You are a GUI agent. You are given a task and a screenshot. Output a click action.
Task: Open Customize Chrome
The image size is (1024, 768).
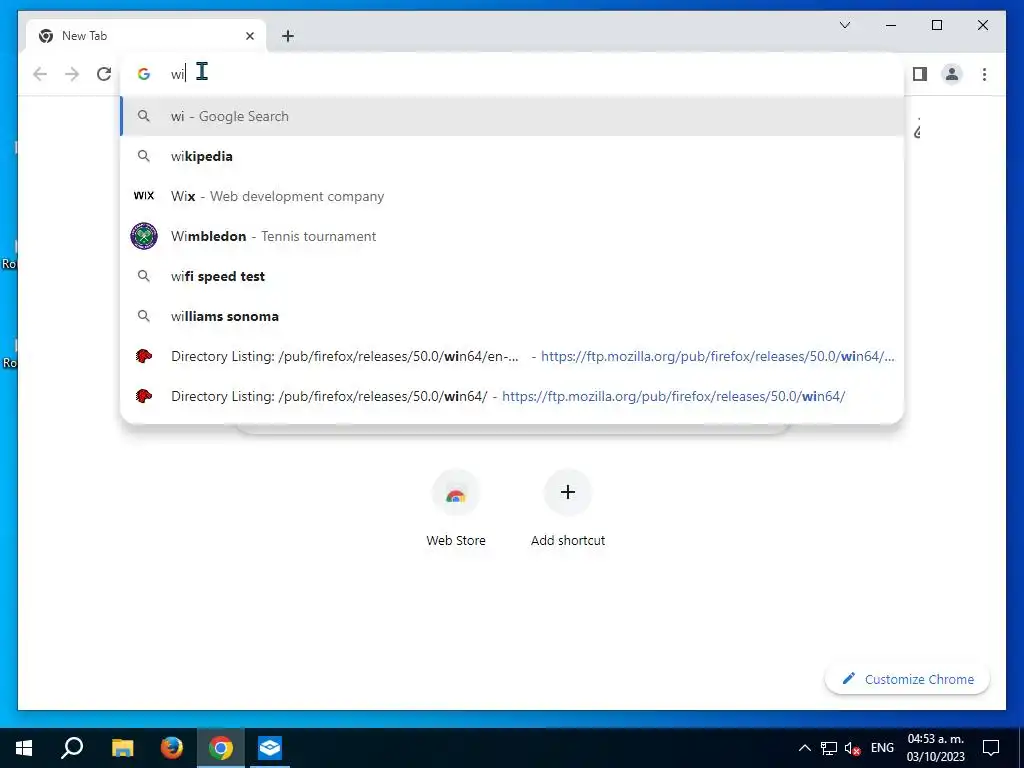(x=908, y=679)
